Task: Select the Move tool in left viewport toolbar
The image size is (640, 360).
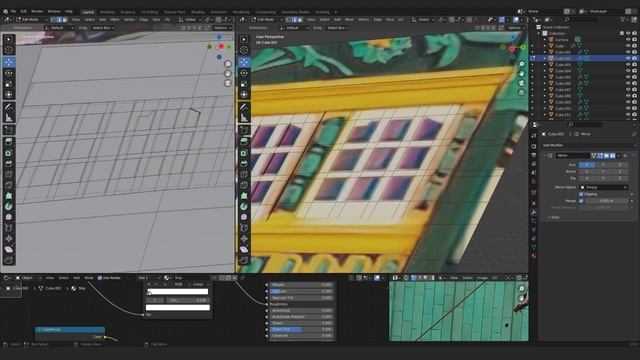Action: [9, 62]
